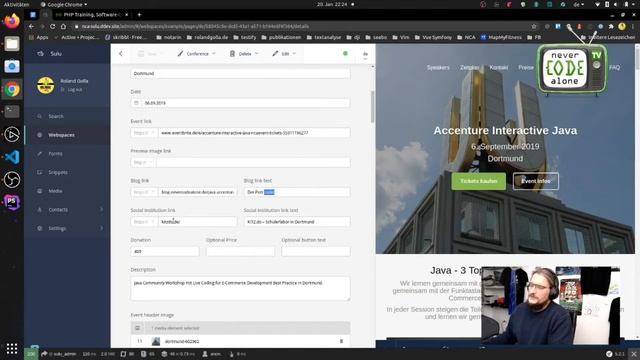Click Event Infos button in preview
The height and width of the screenshot is (360, 640).
point(536,181)
